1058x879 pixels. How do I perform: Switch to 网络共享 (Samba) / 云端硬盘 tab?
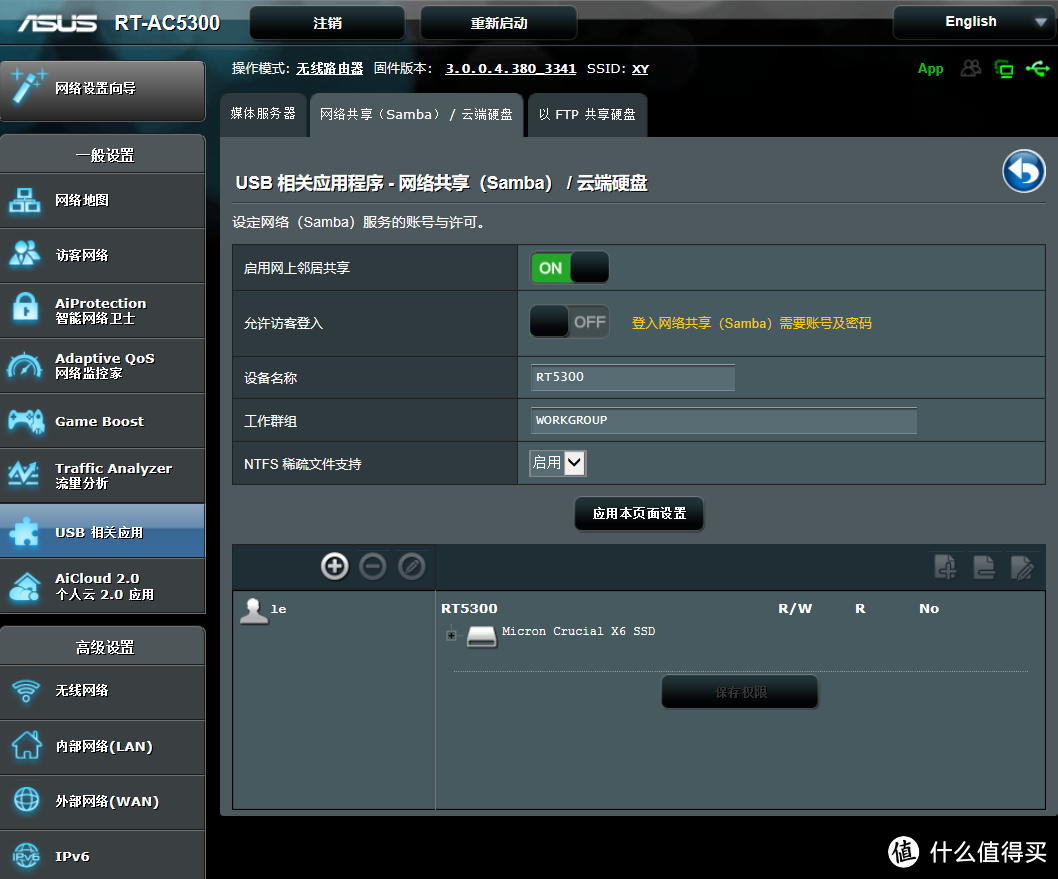416,115
